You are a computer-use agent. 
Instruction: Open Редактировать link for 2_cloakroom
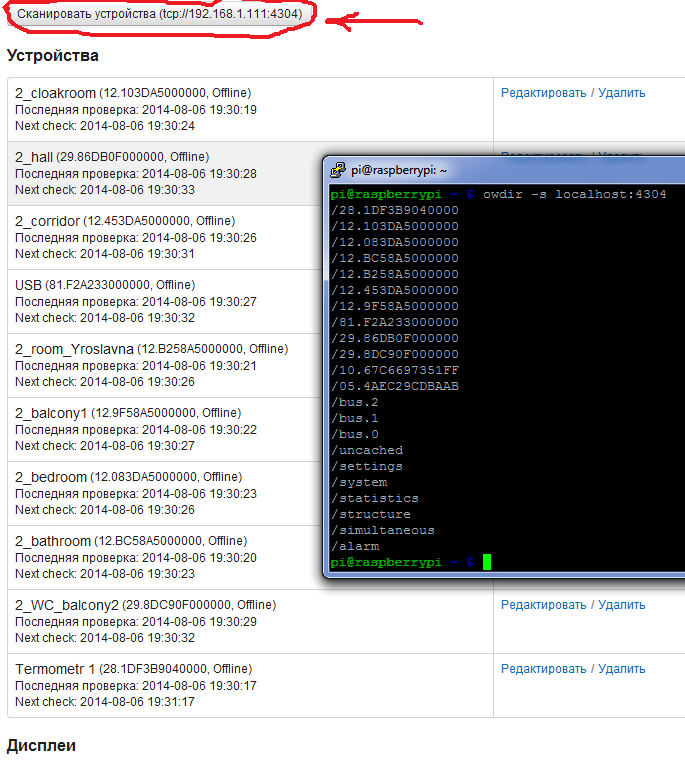click(x=543, y=93)
